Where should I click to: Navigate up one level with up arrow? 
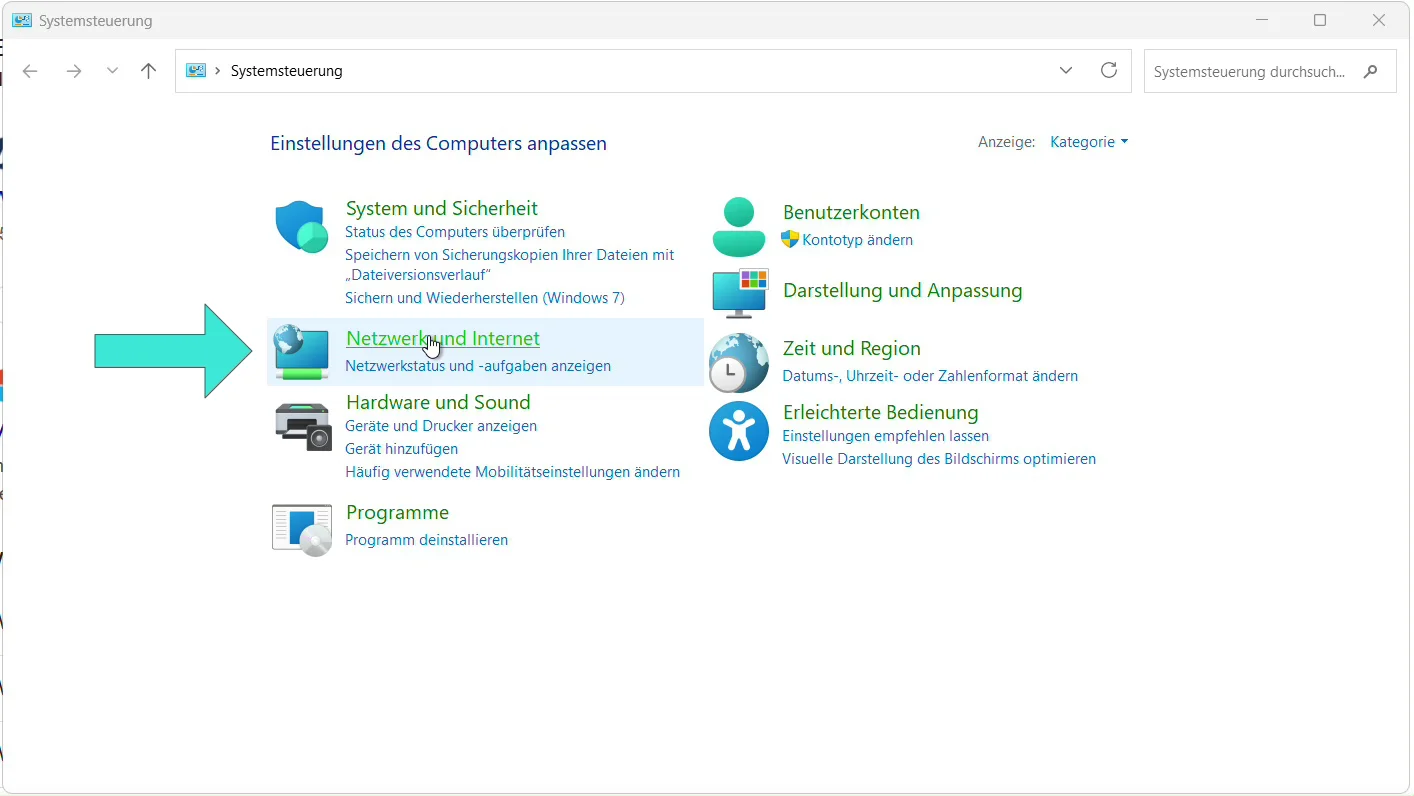[149, 71]
